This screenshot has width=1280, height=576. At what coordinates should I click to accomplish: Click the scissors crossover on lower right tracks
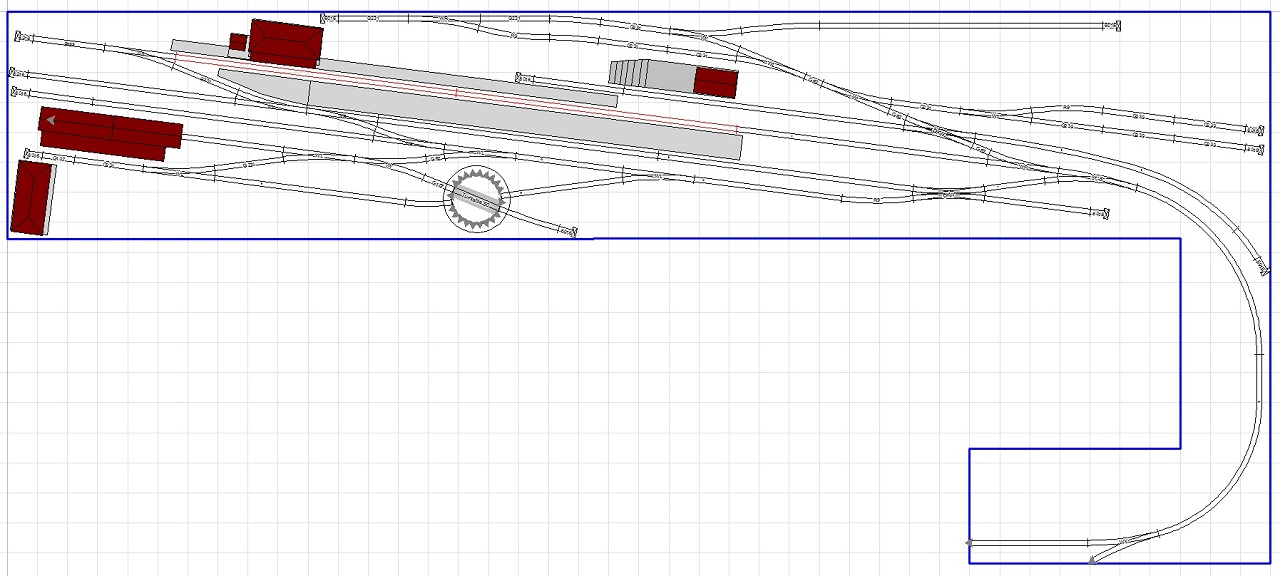[948, 194]
